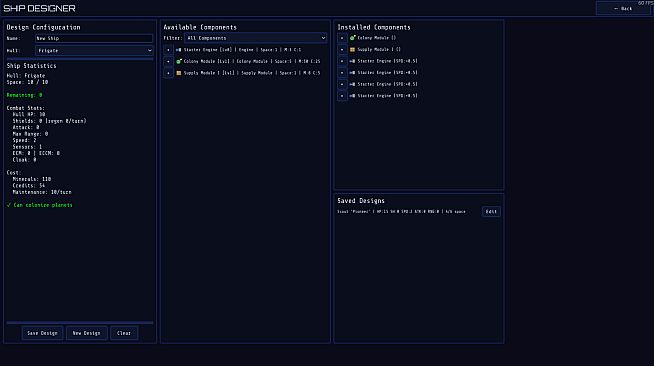The image size is (654, 366).
Task: Add Colony Module from available components
Action: [168, 61]
